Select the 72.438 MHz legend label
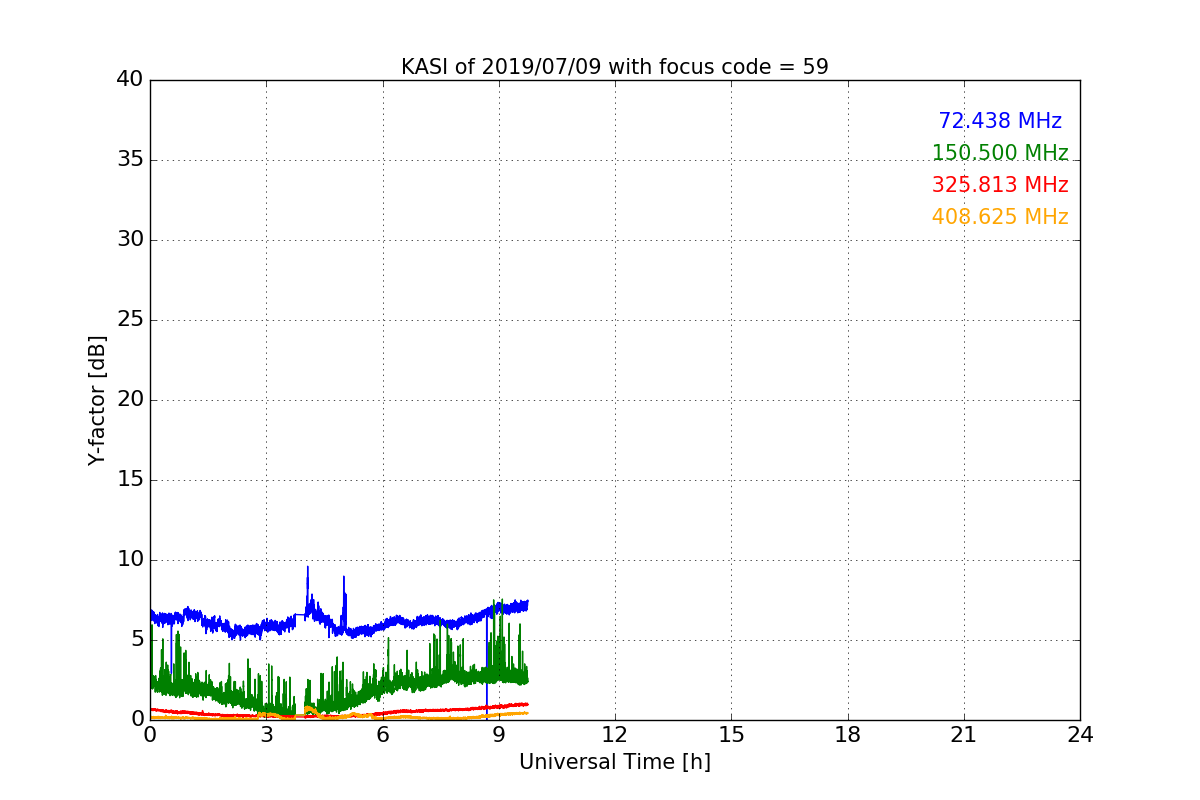Viewport: 1200px width, 800px height. (1000, 121)
